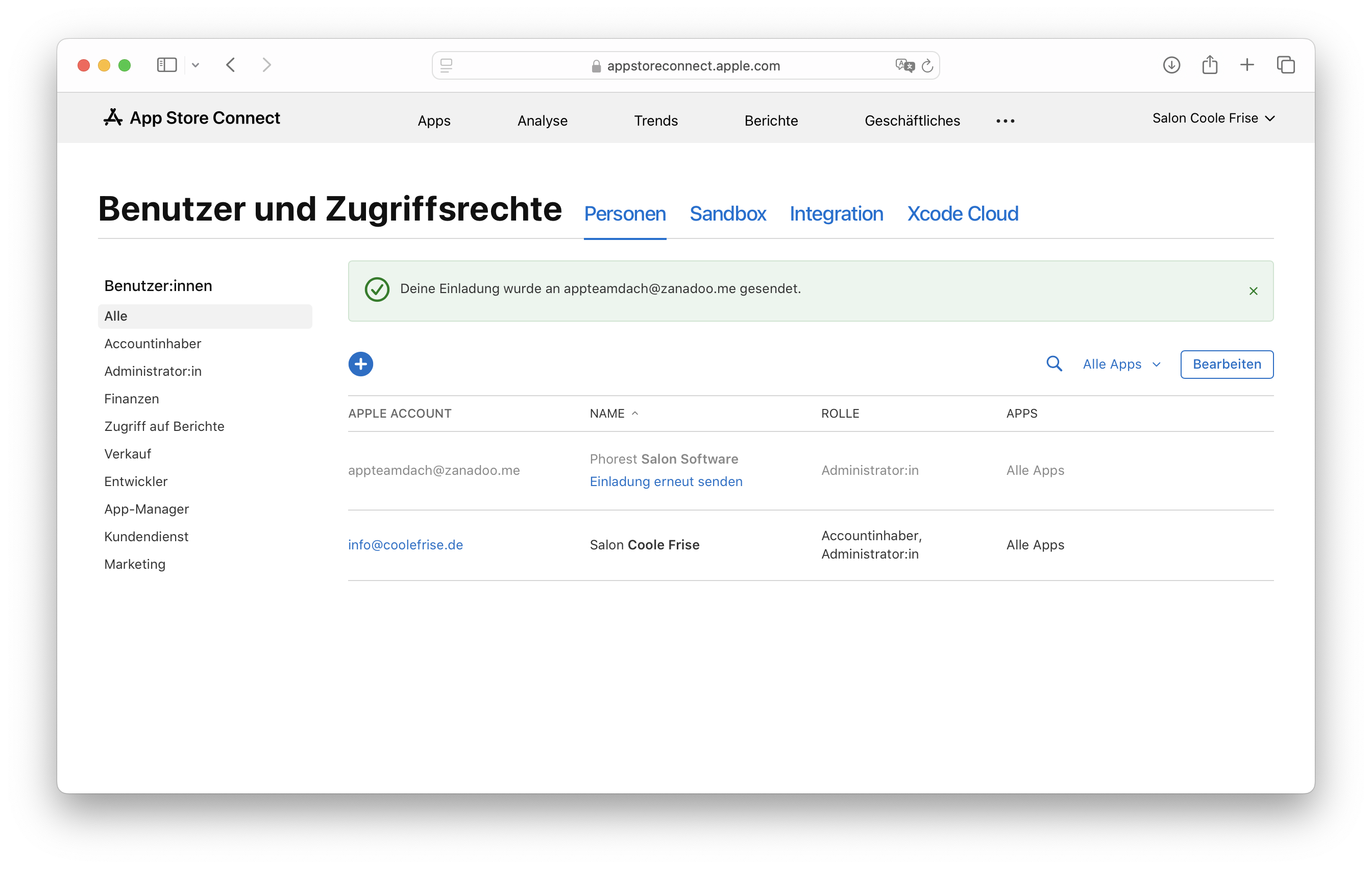Open Trends in top navigation
Viewport: 1372px width, 869px height.
tap(656, 121)
